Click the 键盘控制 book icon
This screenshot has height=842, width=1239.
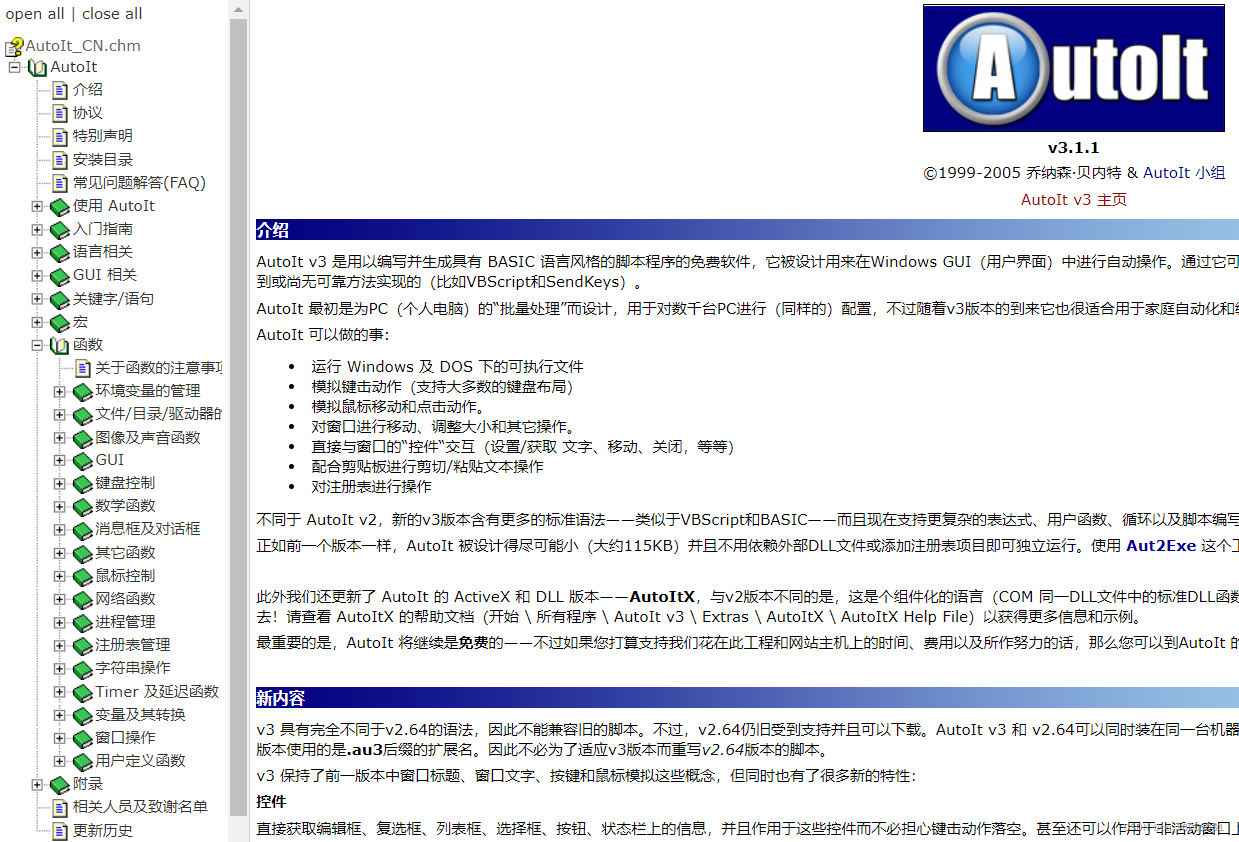pyautogui.click(x=82, y=483)
